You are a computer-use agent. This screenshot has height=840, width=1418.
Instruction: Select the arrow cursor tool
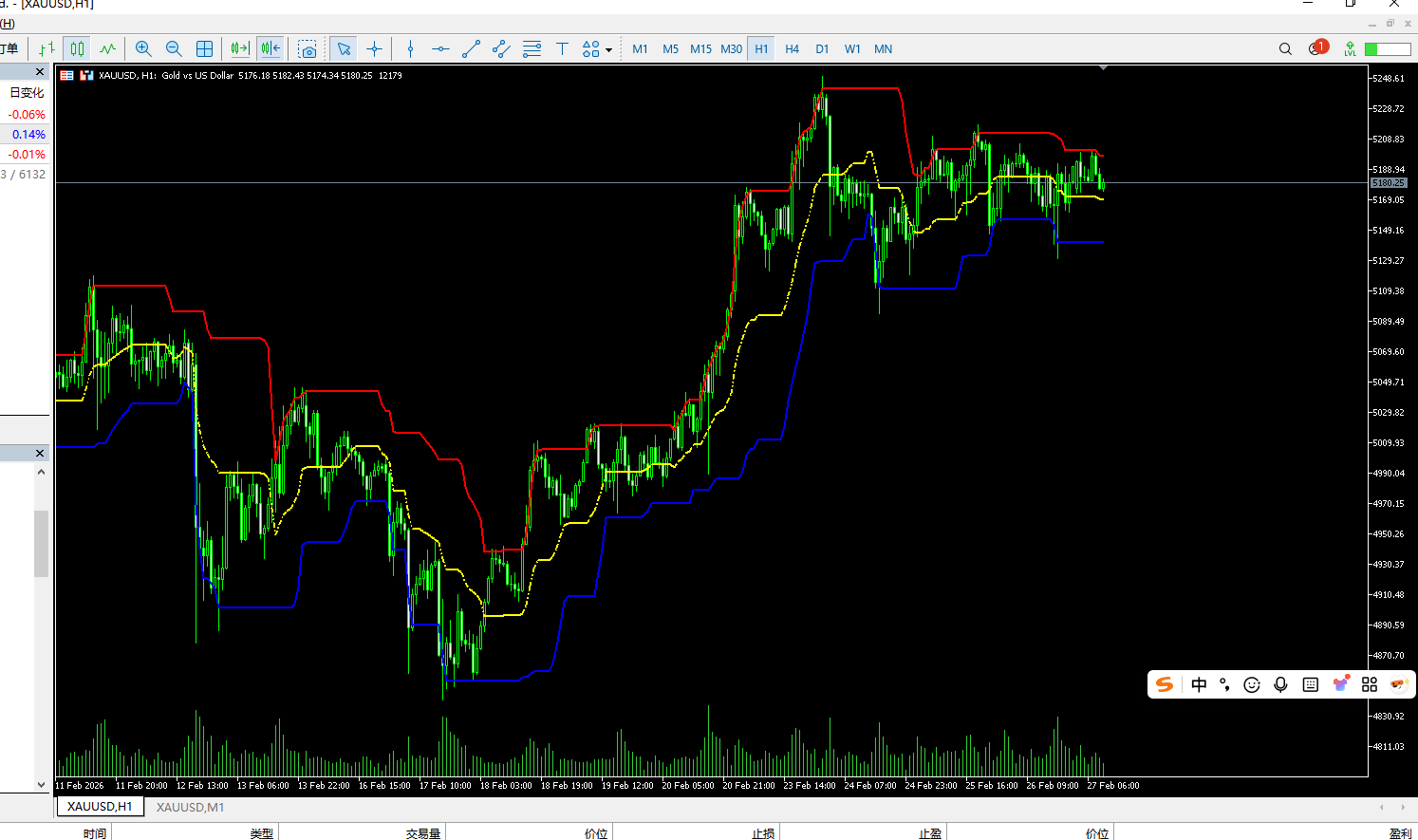click(344, 48)
